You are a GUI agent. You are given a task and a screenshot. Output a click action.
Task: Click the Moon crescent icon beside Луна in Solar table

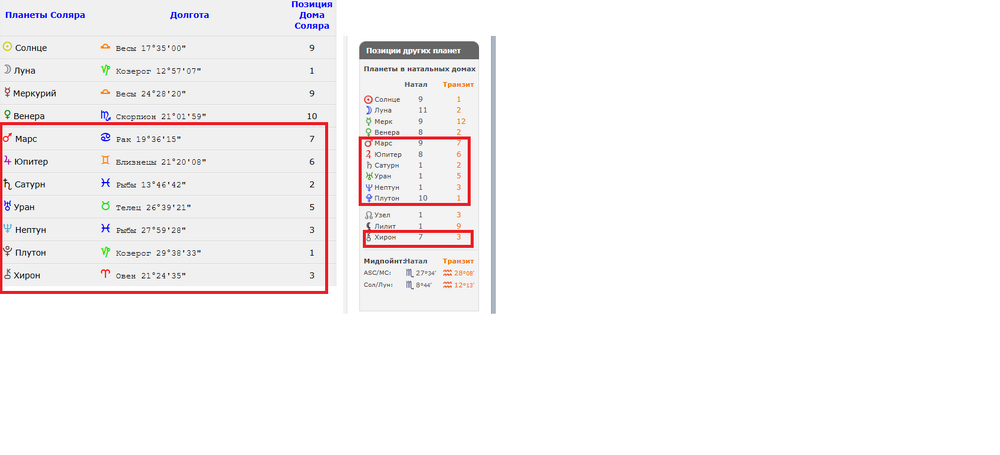[7, 70]
